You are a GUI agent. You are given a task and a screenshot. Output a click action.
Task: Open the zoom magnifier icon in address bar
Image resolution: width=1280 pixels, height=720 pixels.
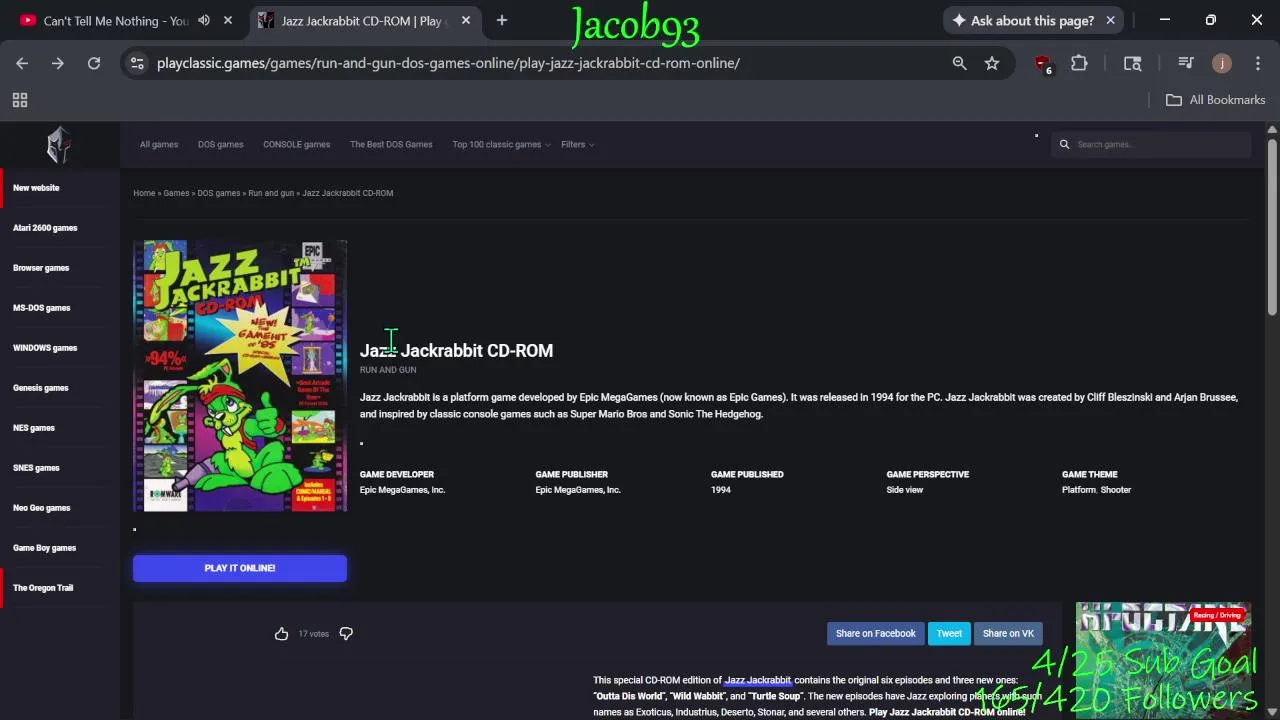(x=959, y=63)
